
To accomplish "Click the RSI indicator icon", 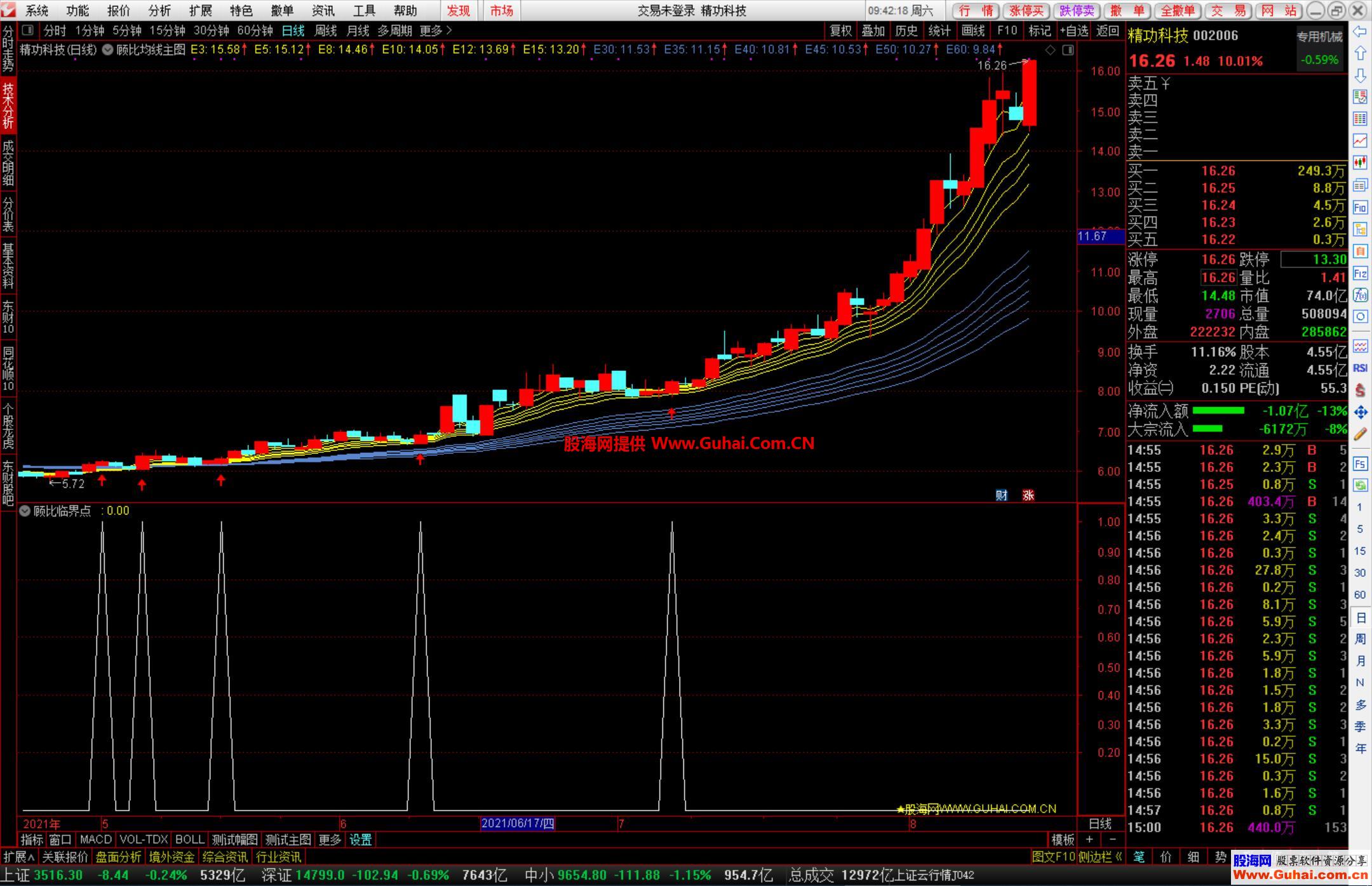I will pyautogui.click(x=1360, y=368).
